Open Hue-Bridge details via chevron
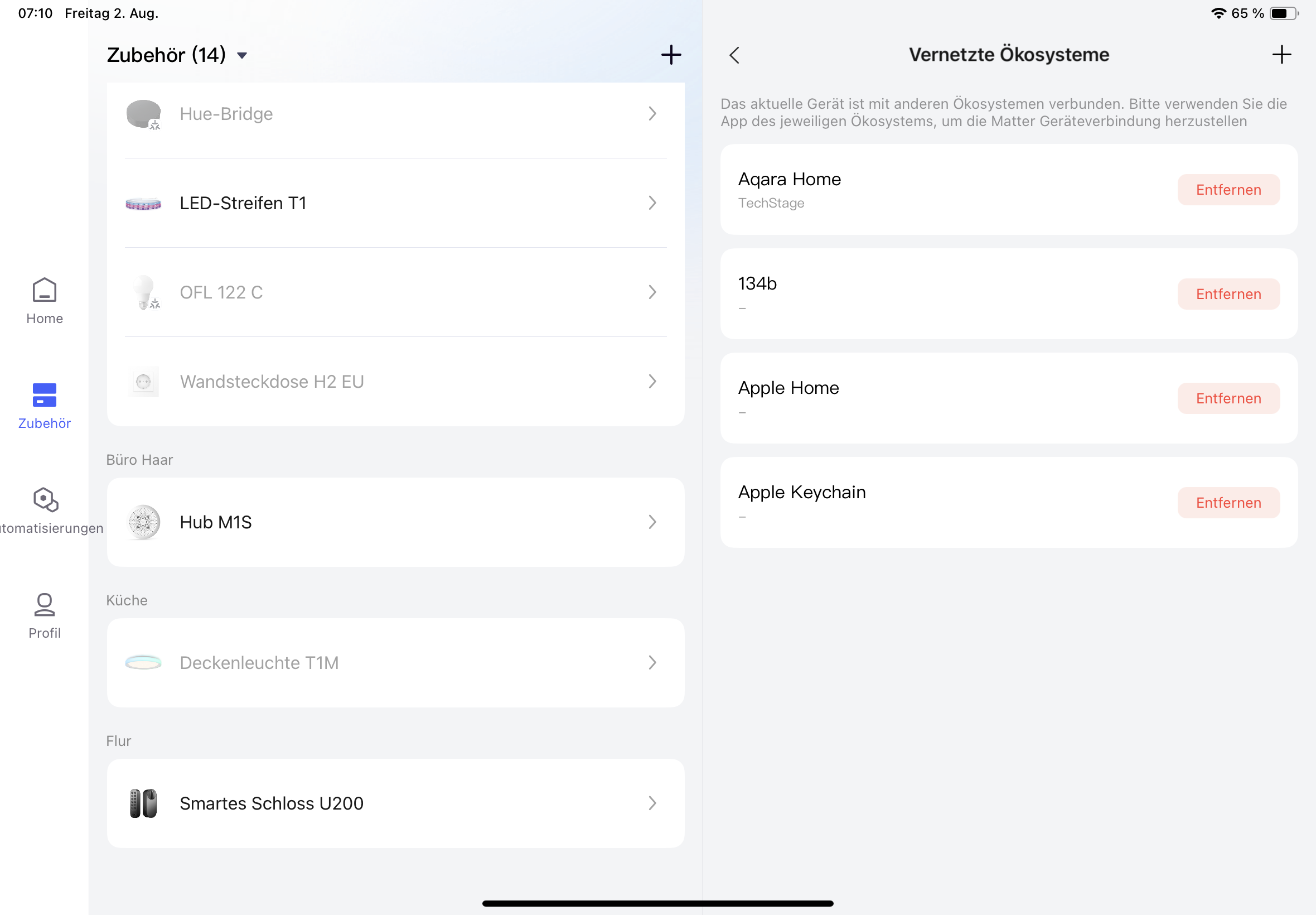Viewport: 1316px width, 915px height. click(x=652, y=113)
